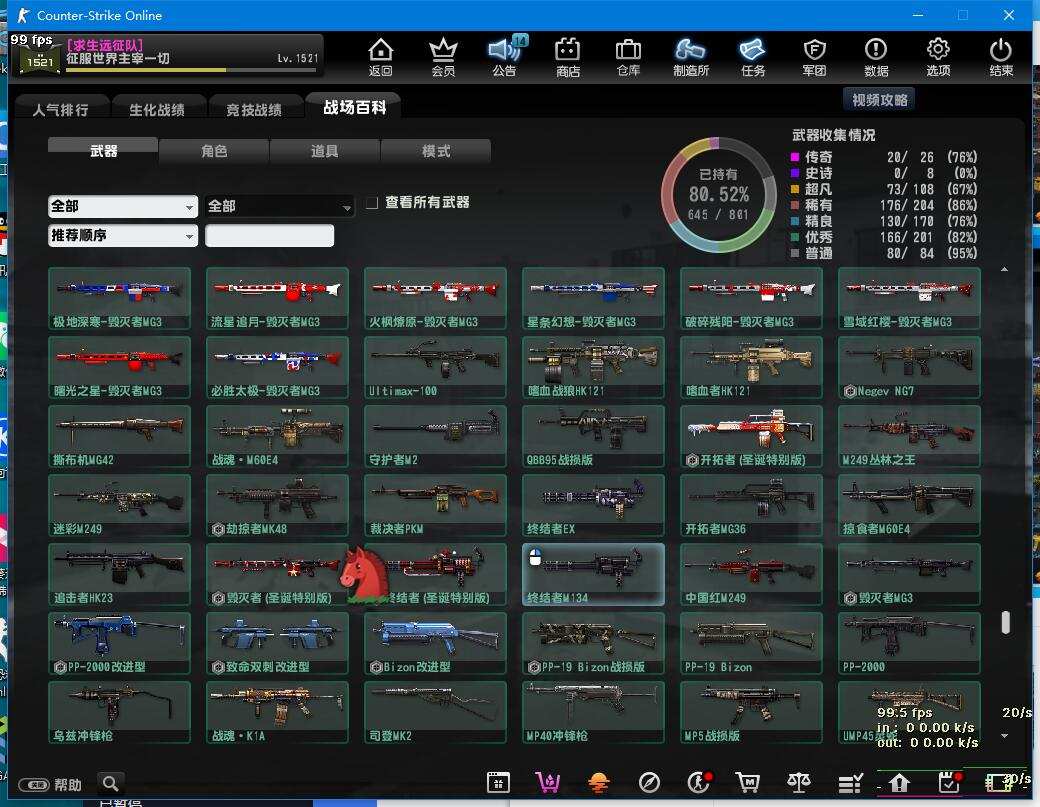Select the MP40冲锋枪 weapon card
1040x807 pixels.
click(x=593, y=712)
